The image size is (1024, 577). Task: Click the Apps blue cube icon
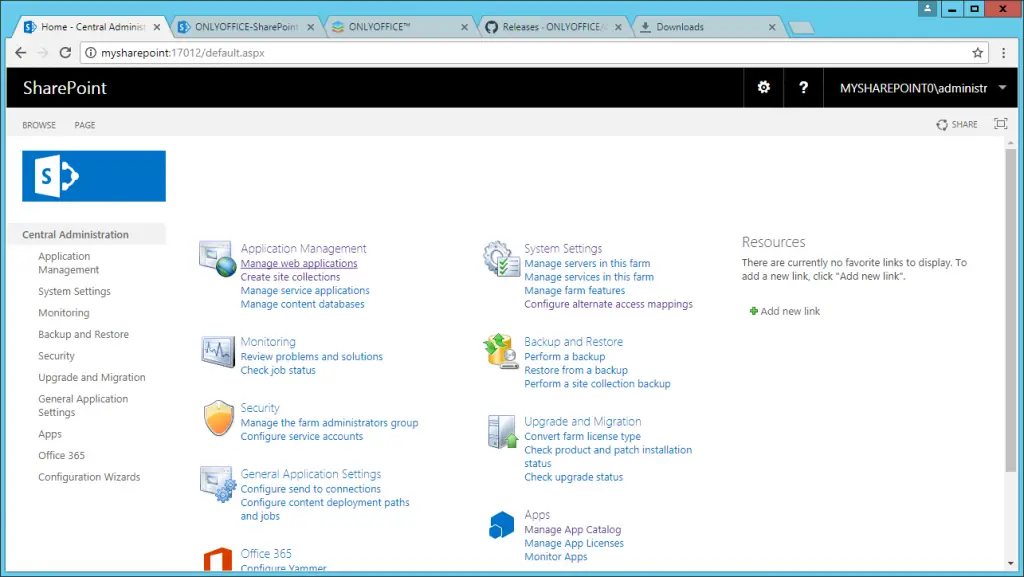pos(501,525)
